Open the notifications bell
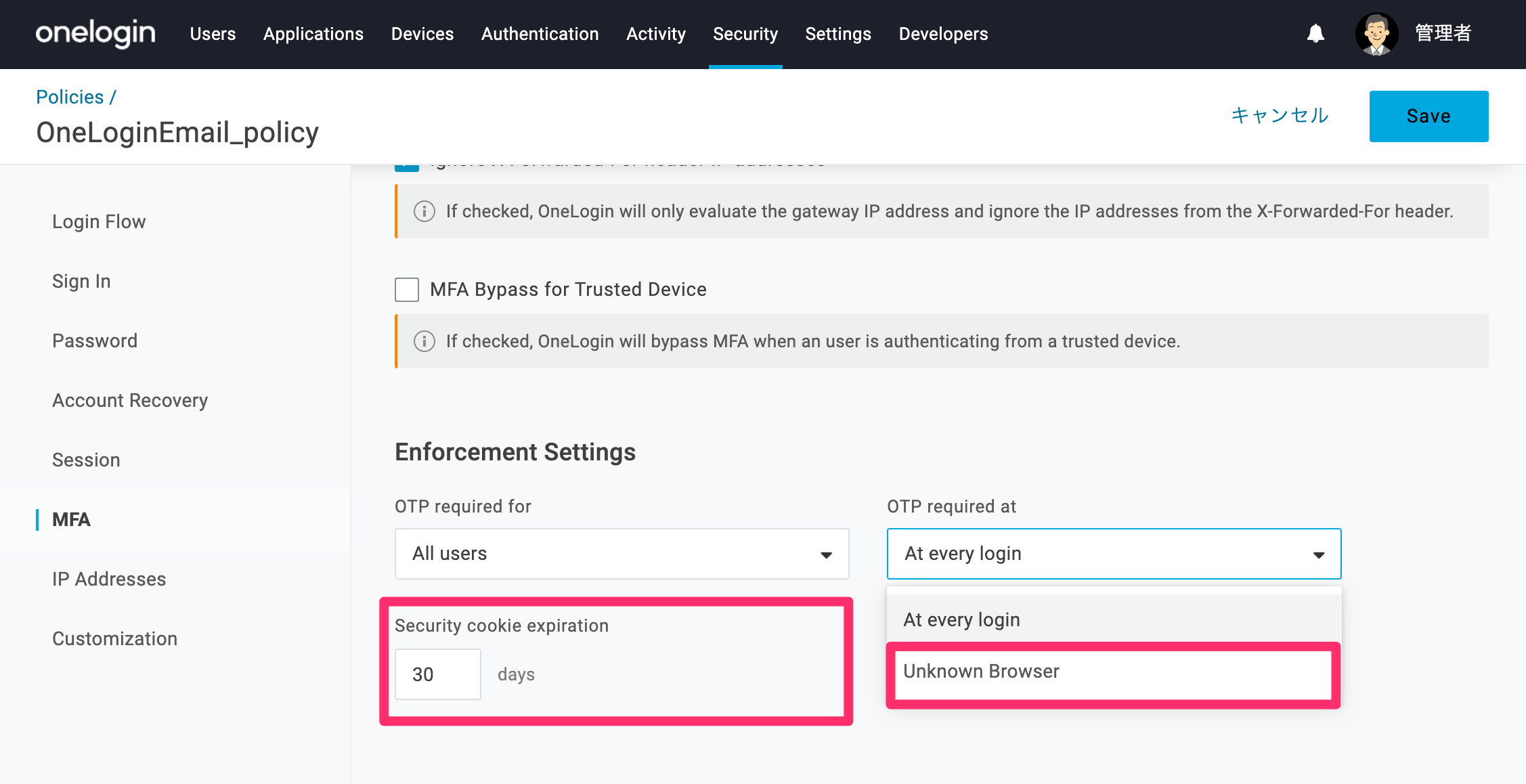This screenshot has height=784, width=1526. [x=1315, y=33]
